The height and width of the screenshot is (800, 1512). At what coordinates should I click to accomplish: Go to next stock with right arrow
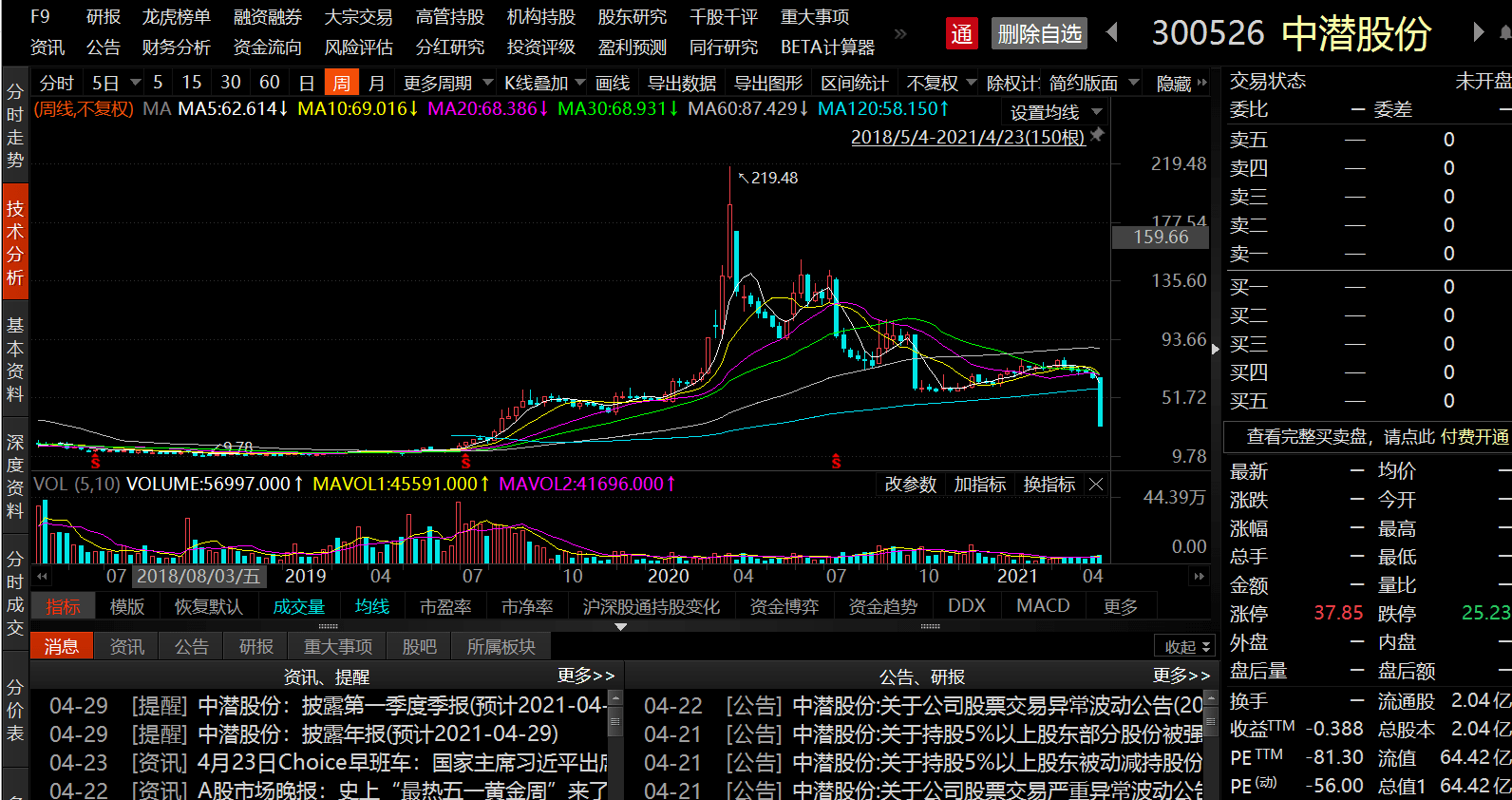pos(1478,32)
